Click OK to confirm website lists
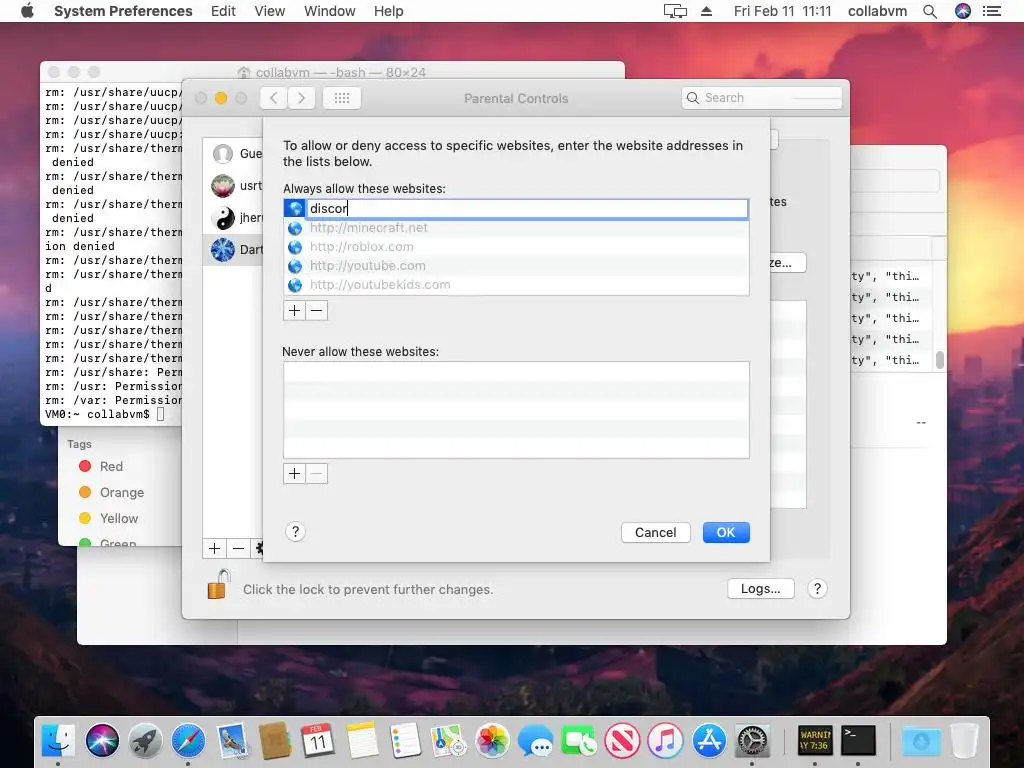This screenshot has width=1024, height=768. point(726,532)
